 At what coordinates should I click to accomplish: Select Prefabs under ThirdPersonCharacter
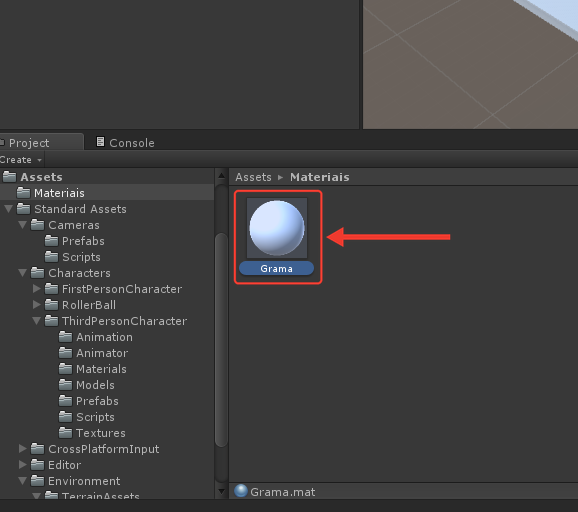click(x=107, y=401)
